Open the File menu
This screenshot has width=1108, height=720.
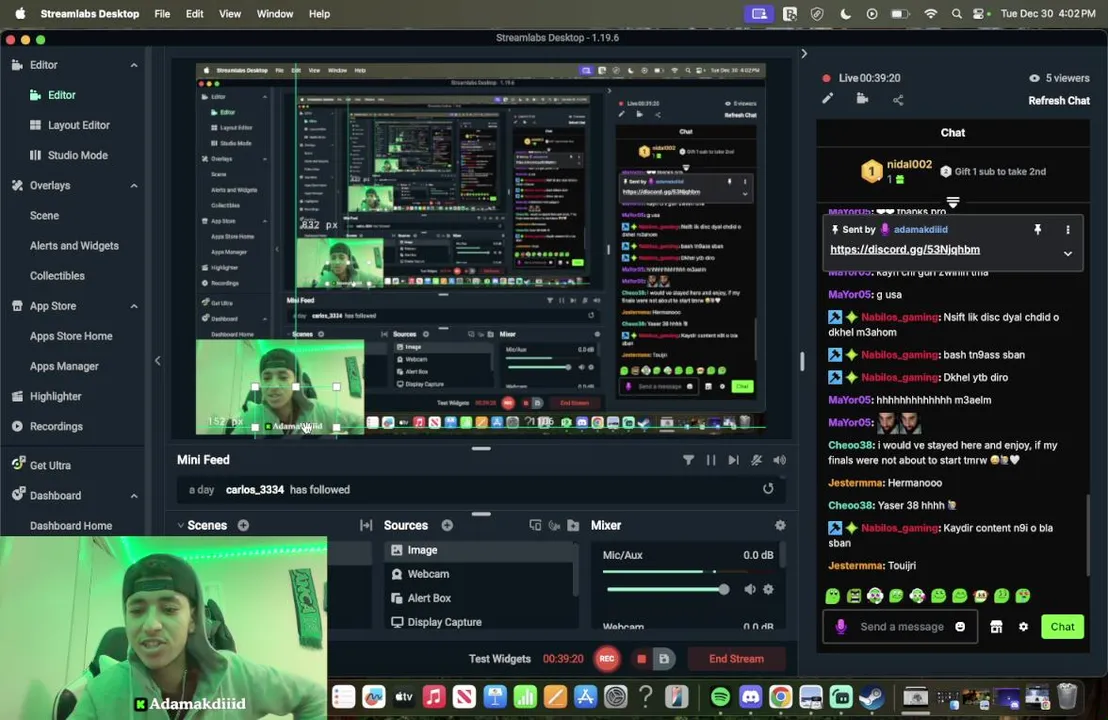pyautogui.click(x=162, y=13)
